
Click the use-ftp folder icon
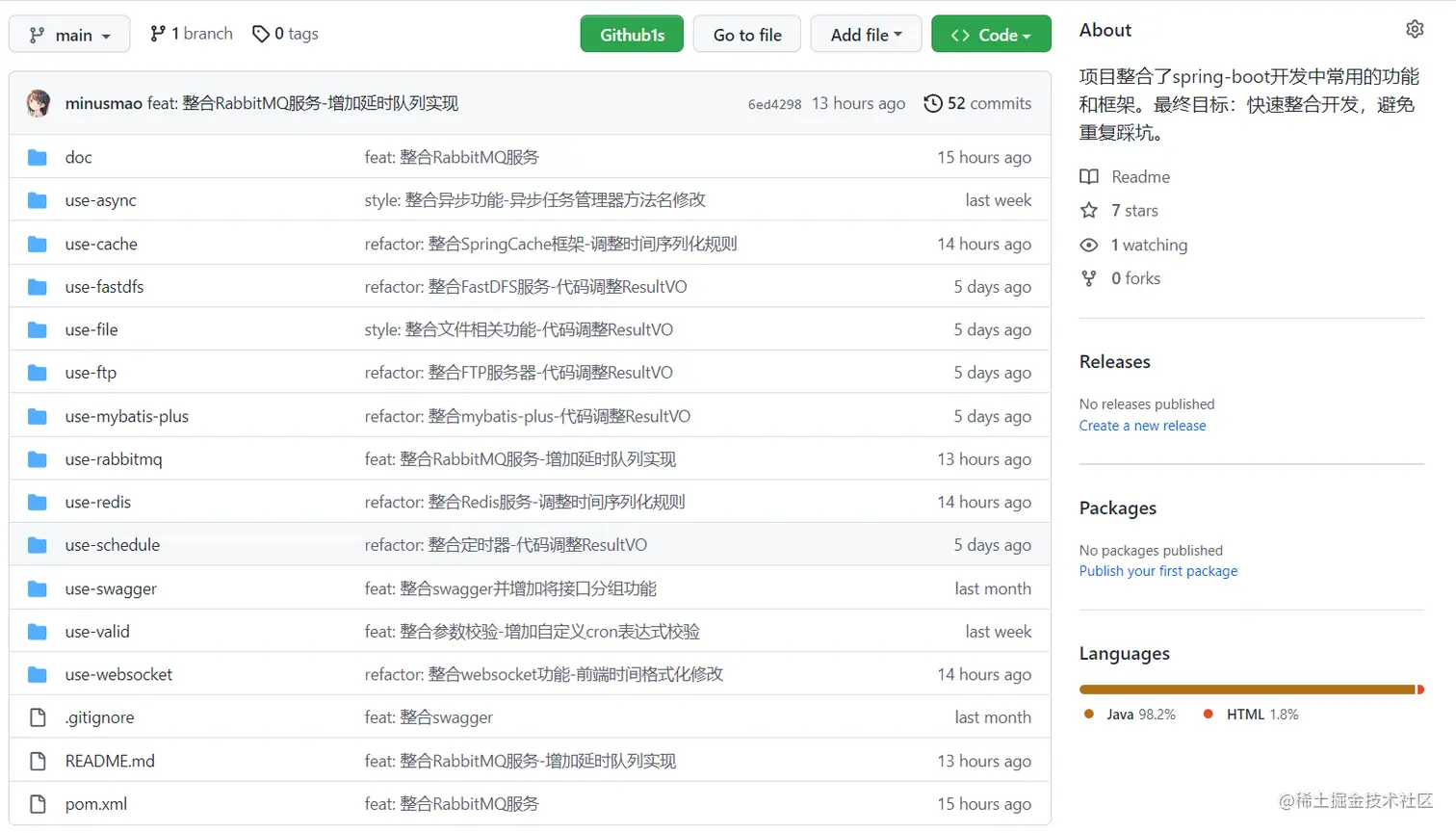38,373
